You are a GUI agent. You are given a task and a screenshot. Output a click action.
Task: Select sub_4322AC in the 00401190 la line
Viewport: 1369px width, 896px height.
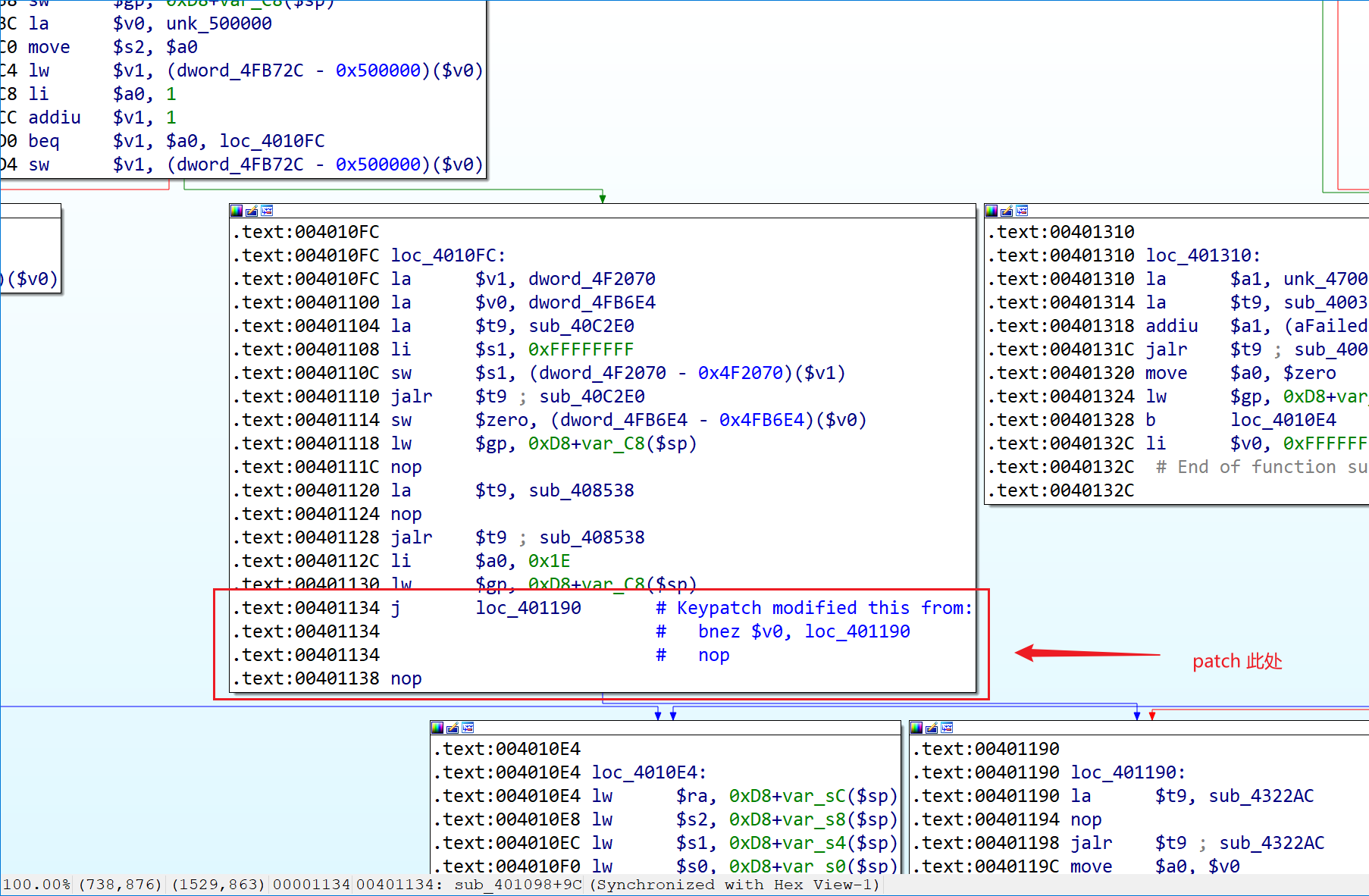click(1261, 796)
